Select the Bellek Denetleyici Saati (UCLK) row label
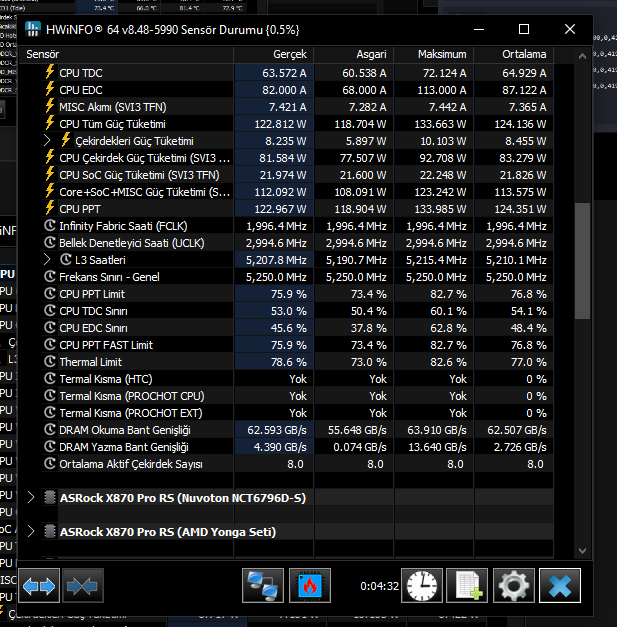 (132, 243)
